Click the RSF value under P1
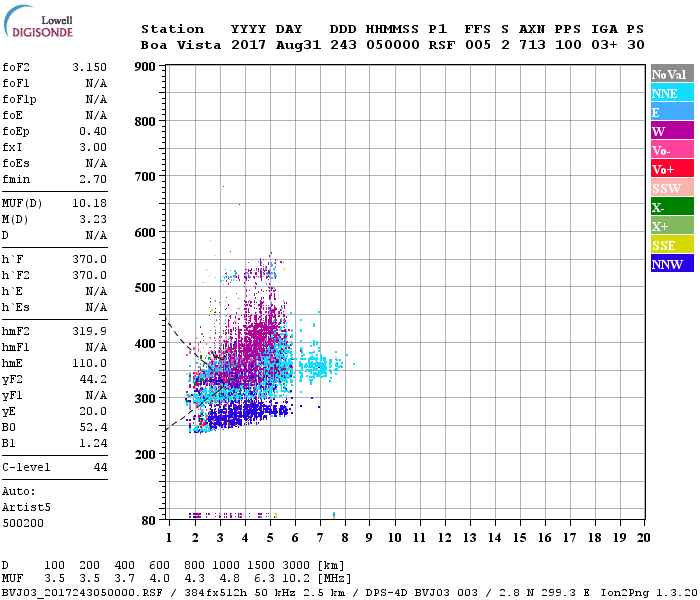The width and height of the screenshot is (700, 600). point(442,45)
